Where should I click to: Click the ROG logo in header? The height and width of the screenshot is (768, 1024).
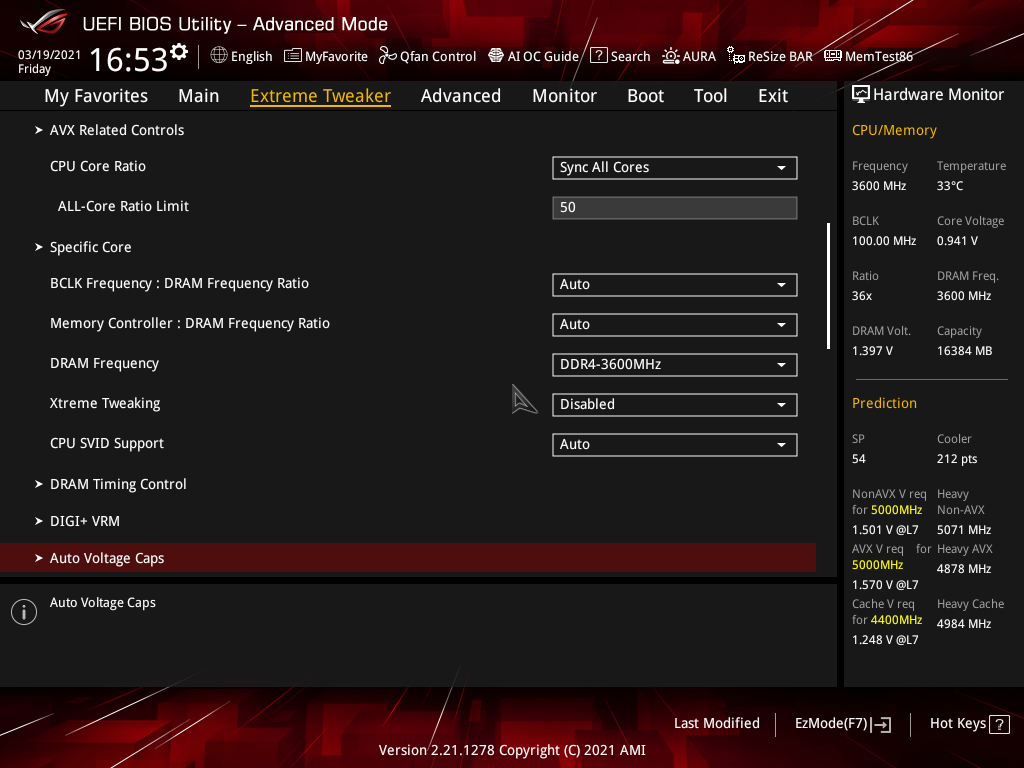44,22
